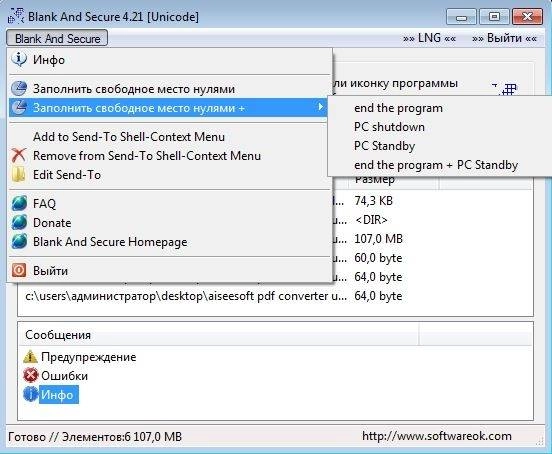Image resolution: width=552 pixels, height=454 pixels.
Task: Click the globe icon next to Homepage entry
Action: (x=19, y=241)
